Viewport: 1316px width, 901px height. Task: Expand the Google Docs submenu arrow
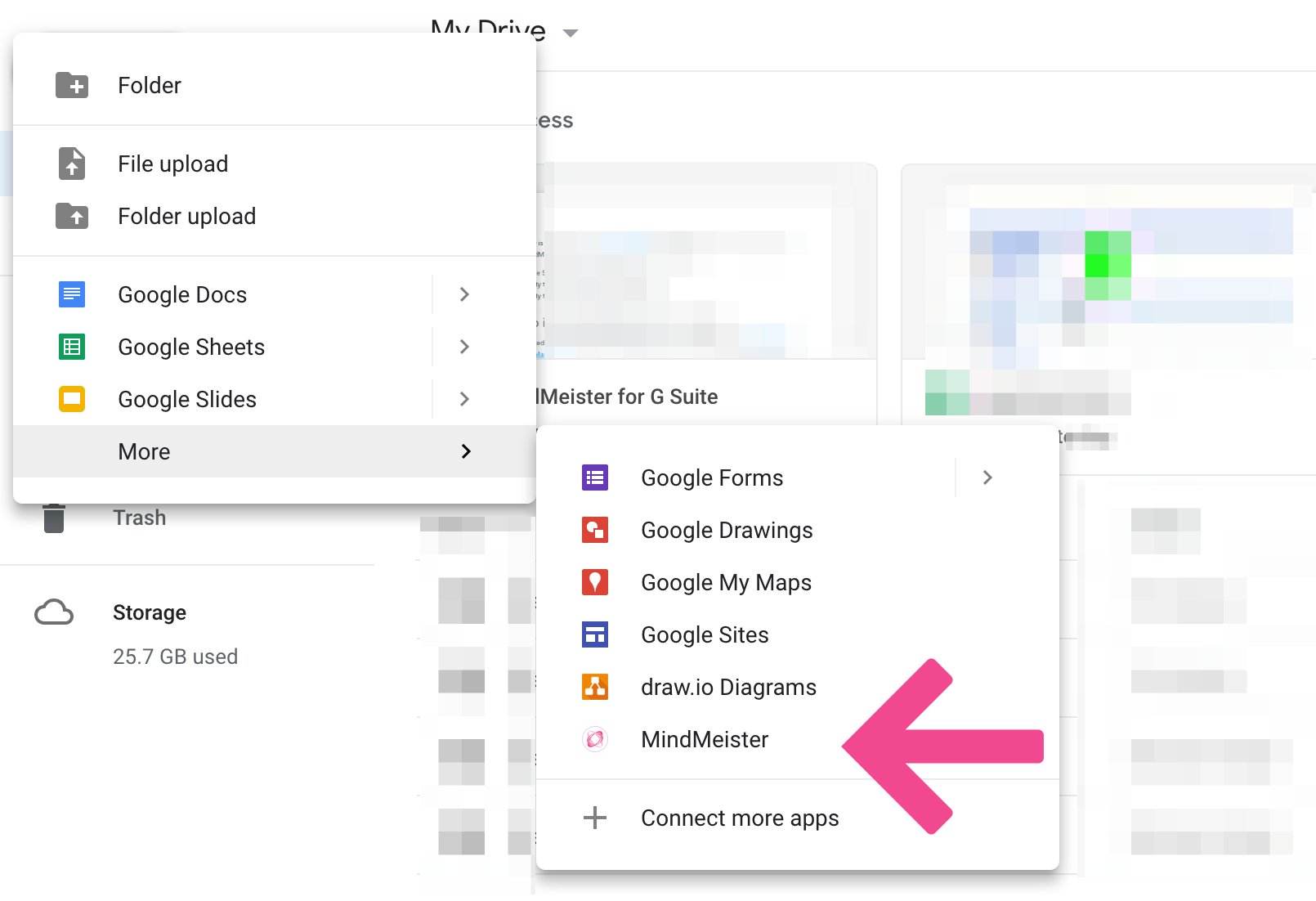tap(464, 294)
